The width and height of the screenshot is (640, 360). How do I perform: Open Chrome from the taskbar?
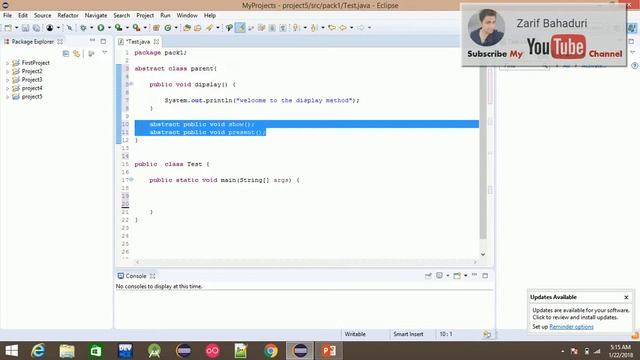point(271,351)
